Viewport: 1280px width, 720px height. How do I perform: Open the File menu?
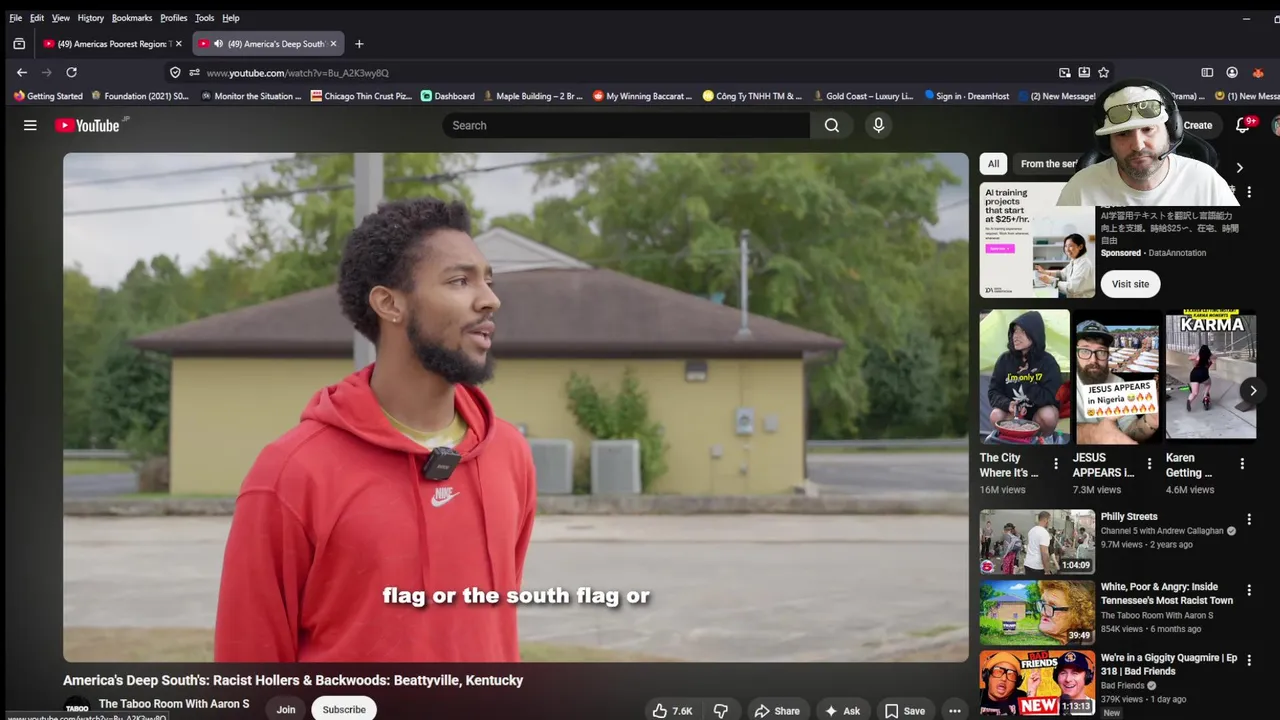[15, 18]
